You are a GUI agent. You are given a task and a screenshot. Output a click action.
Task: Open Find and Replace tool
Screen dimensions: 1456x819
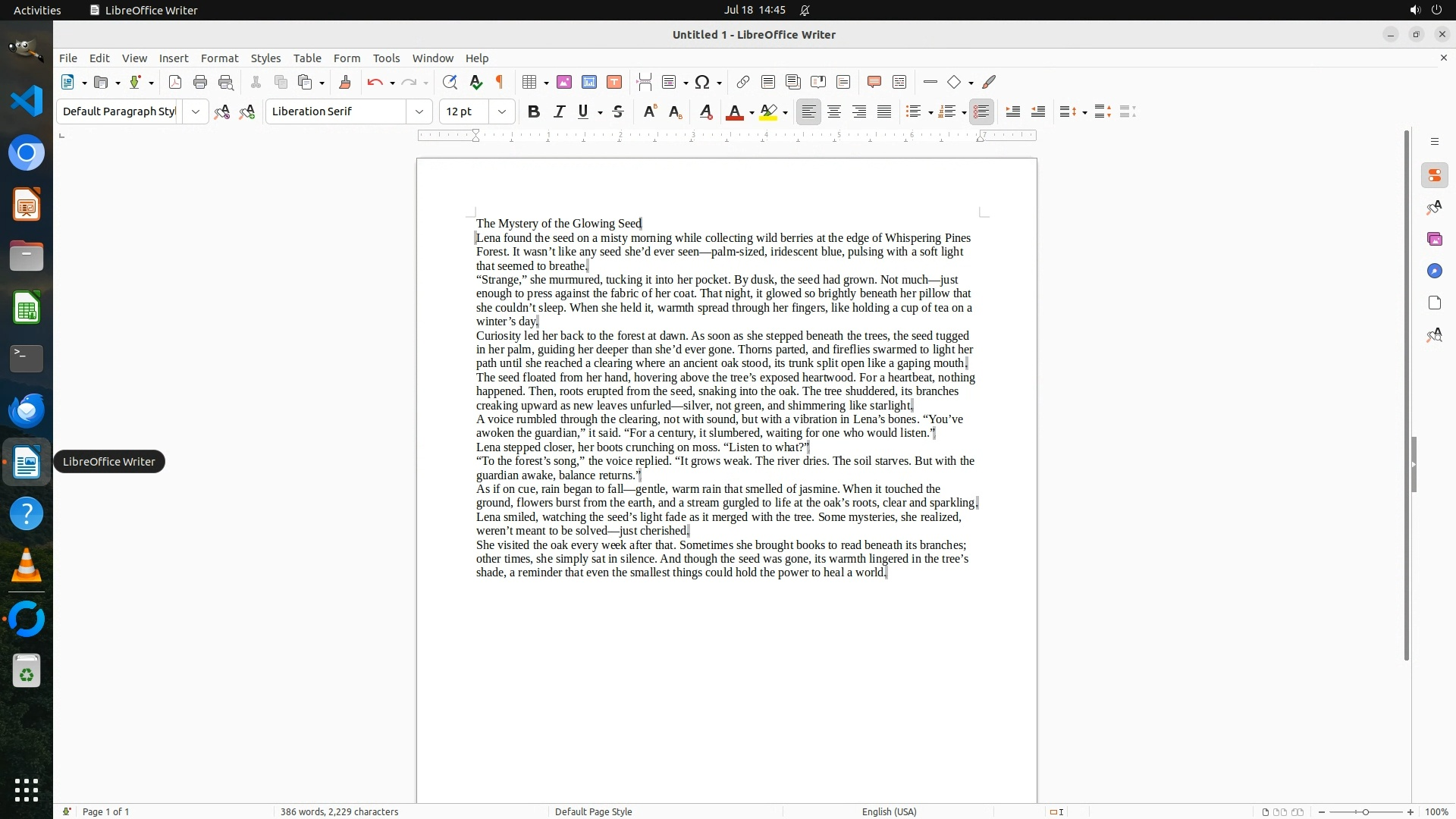pos(450,82)
